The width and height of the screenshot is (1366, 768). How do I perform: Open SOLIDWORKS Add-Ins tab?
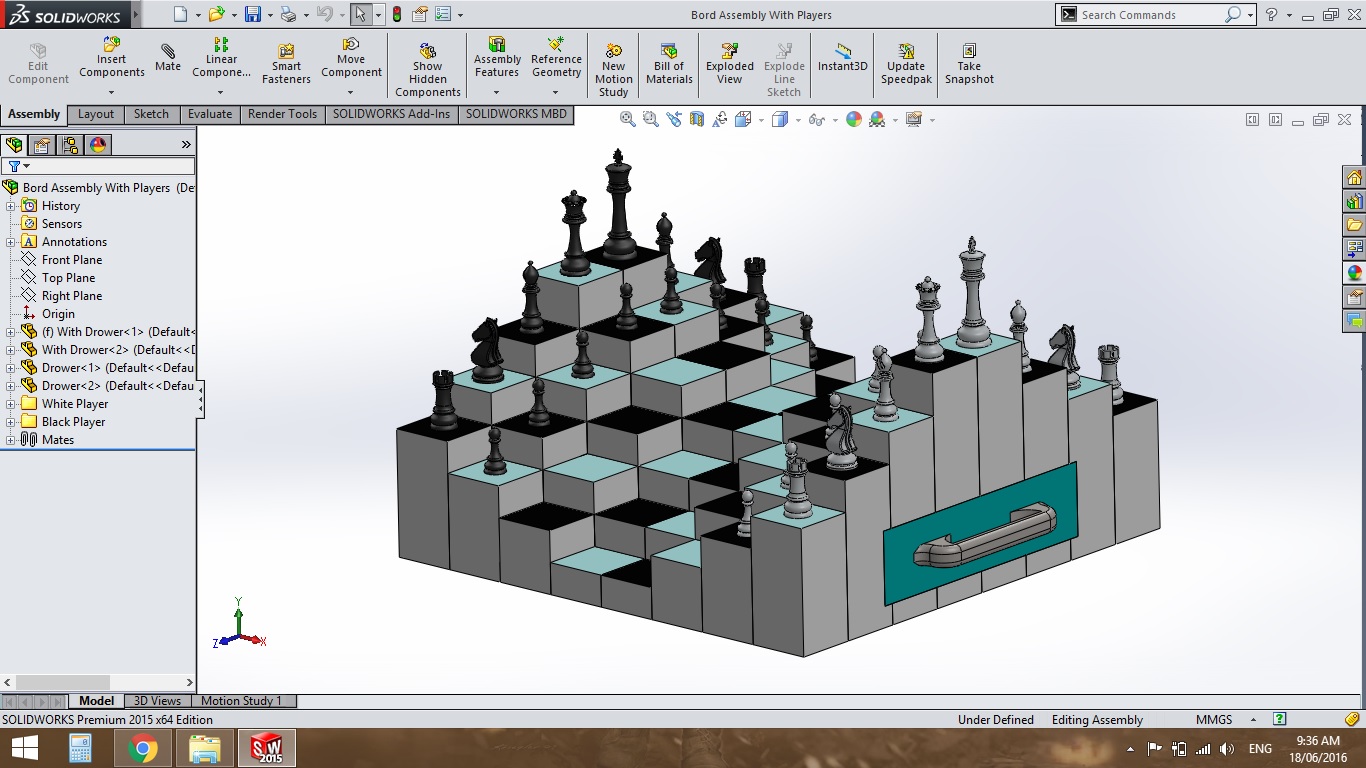pyautogui.click(x=392, y=114)
